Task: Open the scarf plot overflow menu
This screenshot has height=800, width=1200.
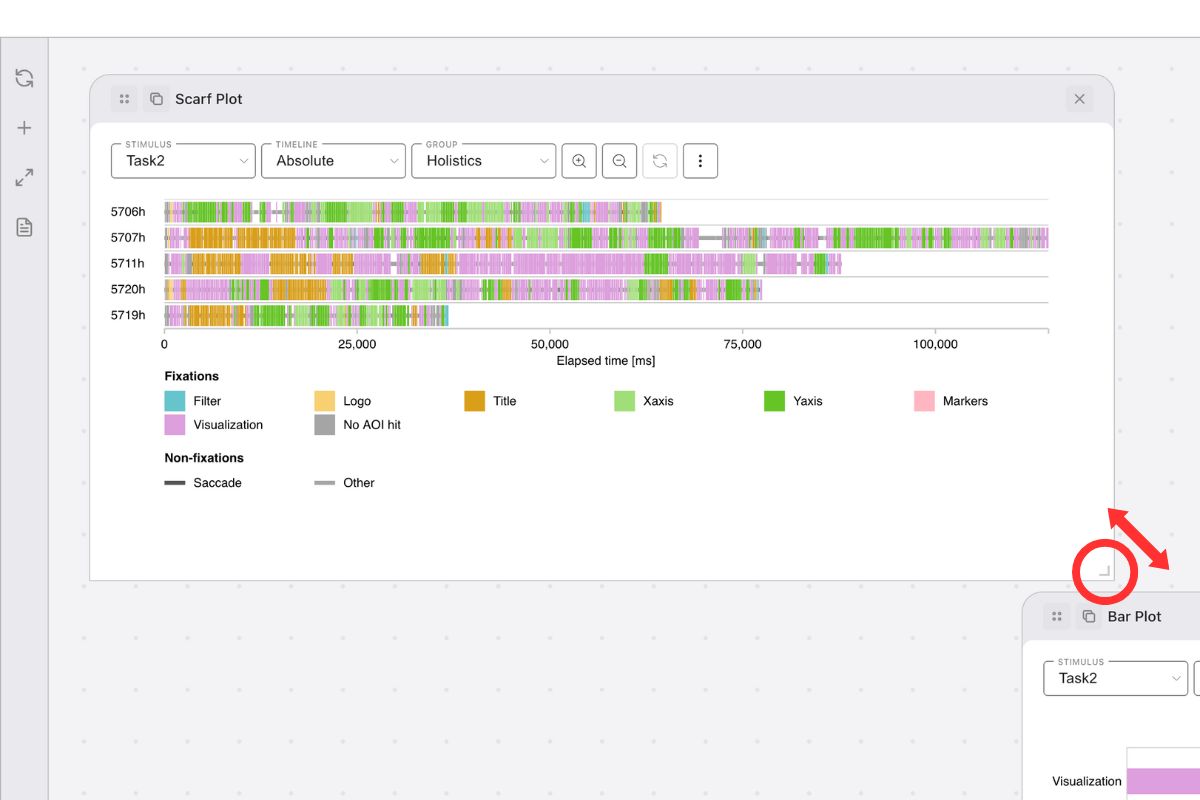Action: click(700, 160)
